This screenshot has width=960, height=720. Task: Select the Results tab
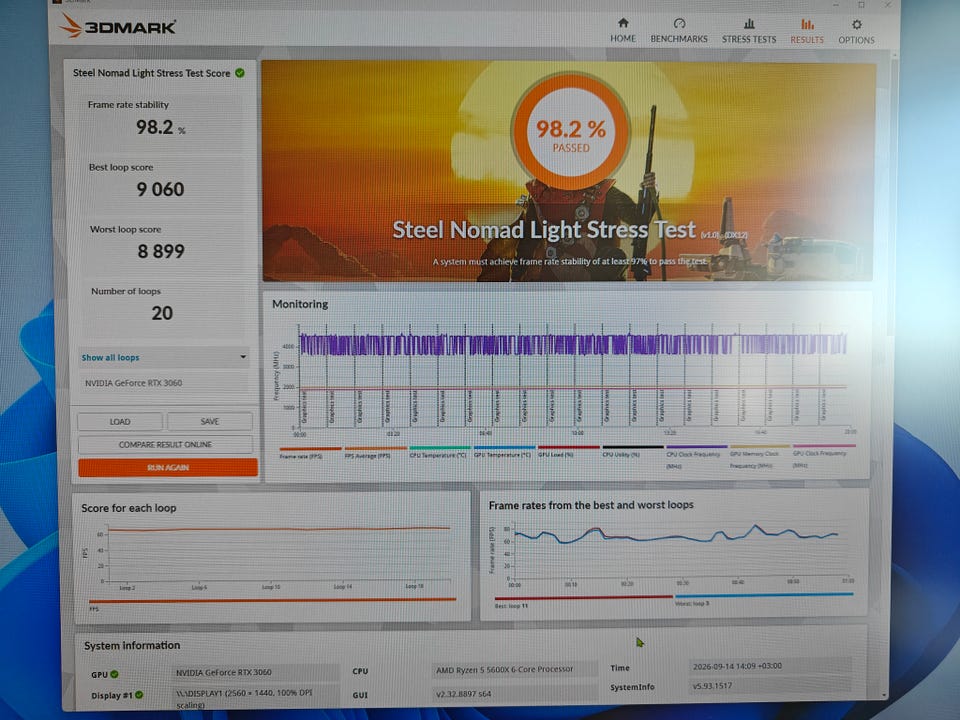807,31
